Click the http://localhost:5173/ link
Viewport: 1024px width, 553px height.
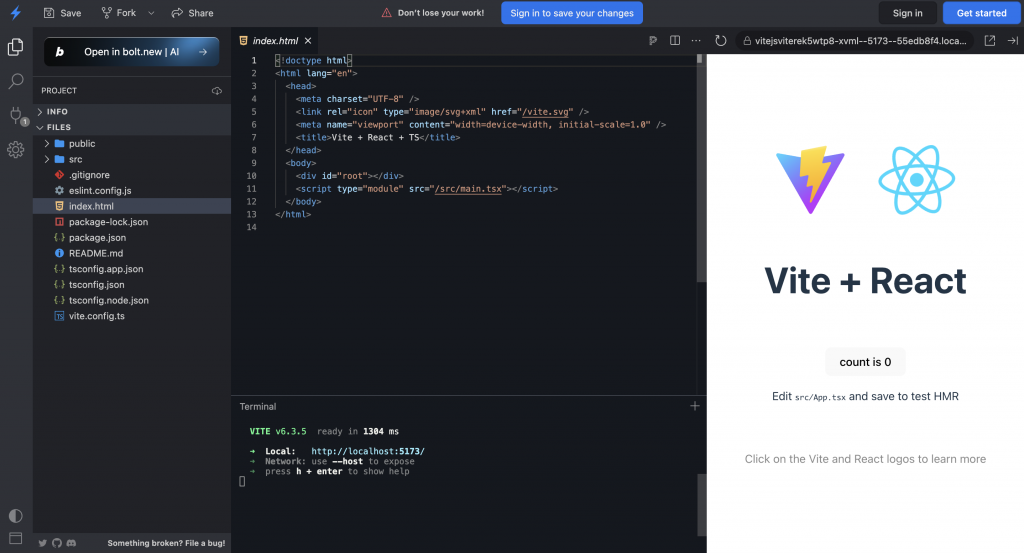368,451
